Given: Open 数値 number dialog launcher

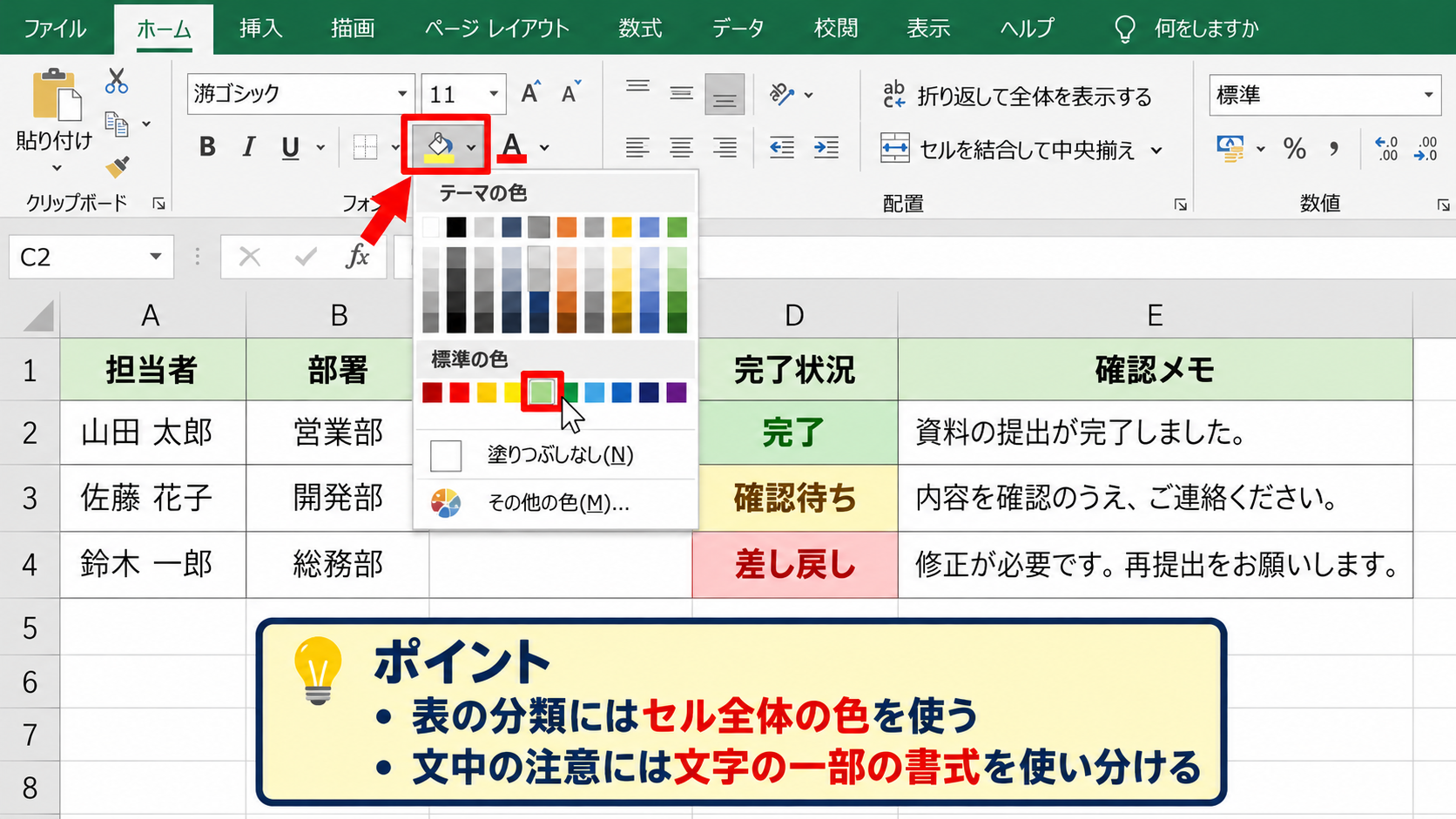Looking at the screenshot, I should (x=1443, y=205).
